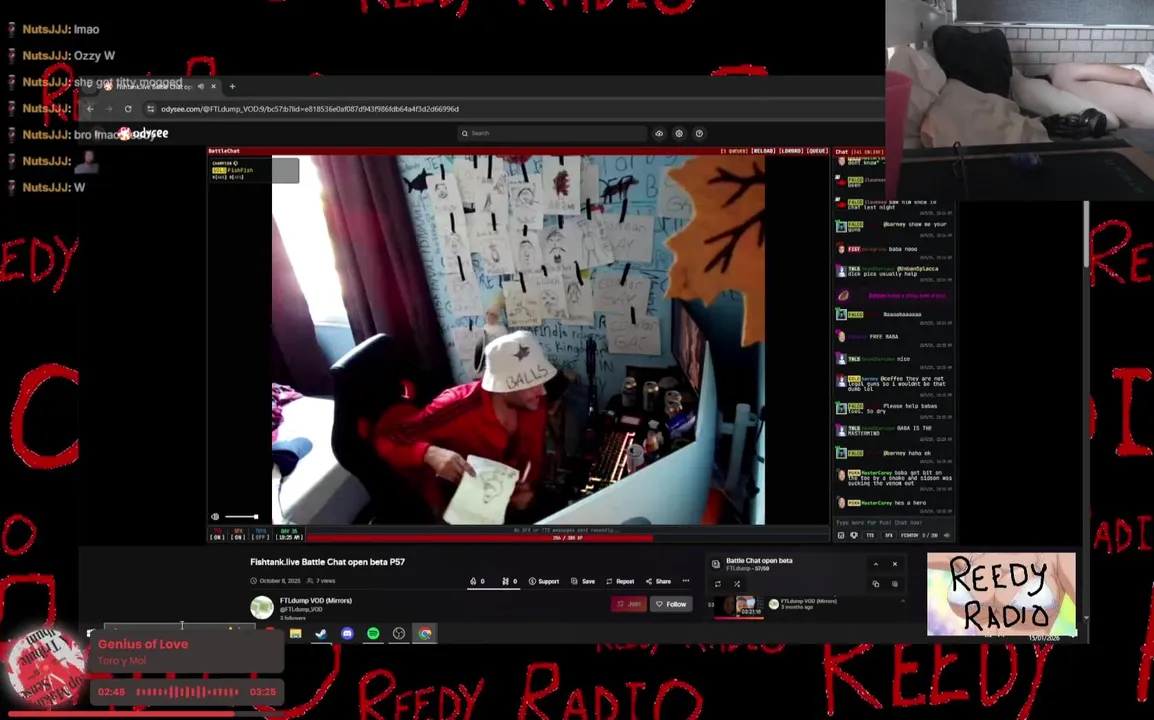1154x720 pixels.
Task: Click the first small icon in the chat input bar
Action: coord(841,535)
